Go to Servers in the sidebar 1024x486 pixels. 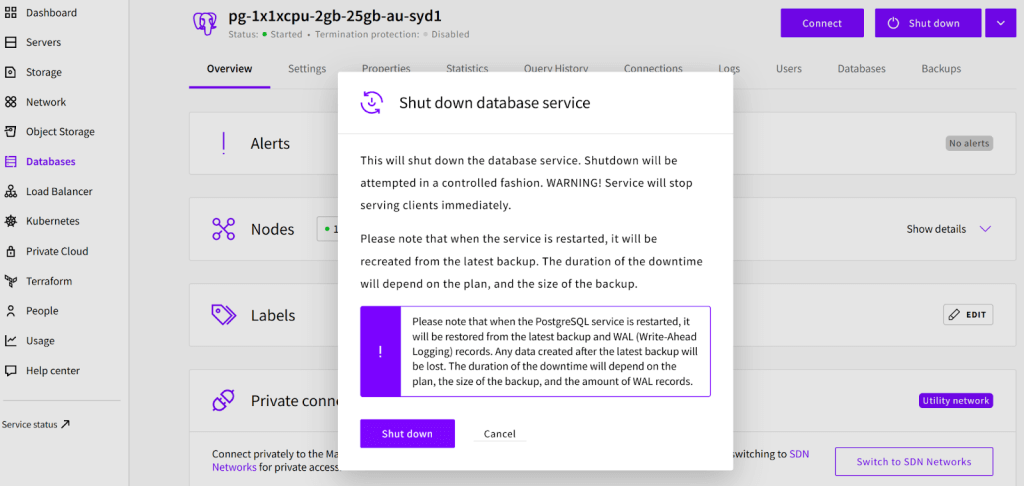pos(43,42)
